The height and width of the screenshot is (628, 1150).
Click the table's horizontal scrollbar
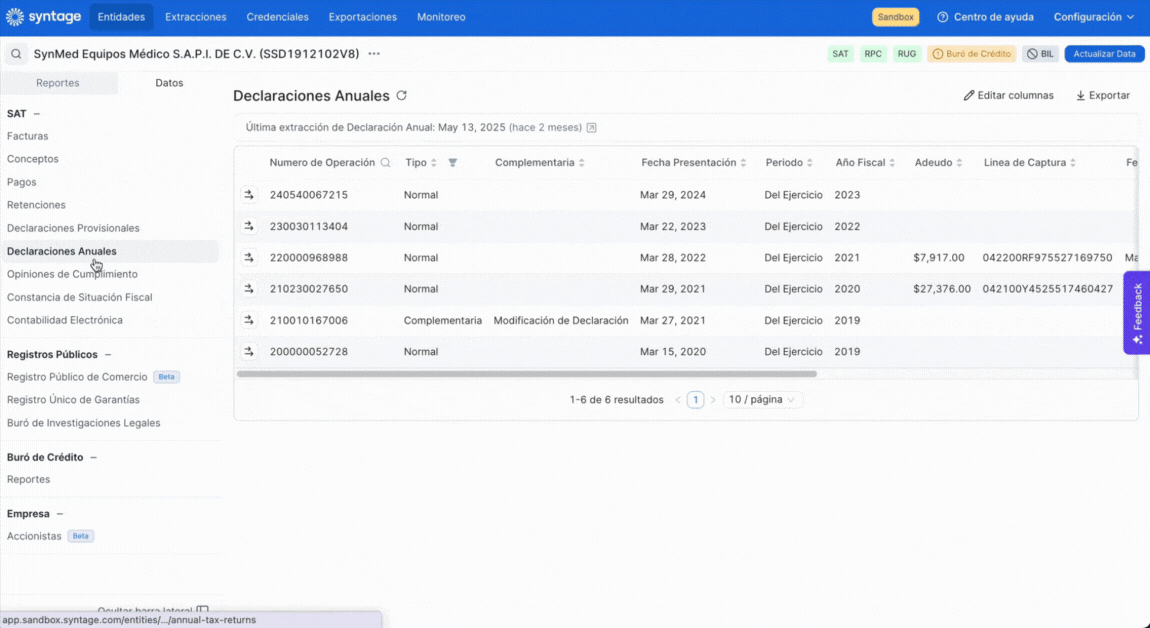pyautogui.click(x=527, y=374)
